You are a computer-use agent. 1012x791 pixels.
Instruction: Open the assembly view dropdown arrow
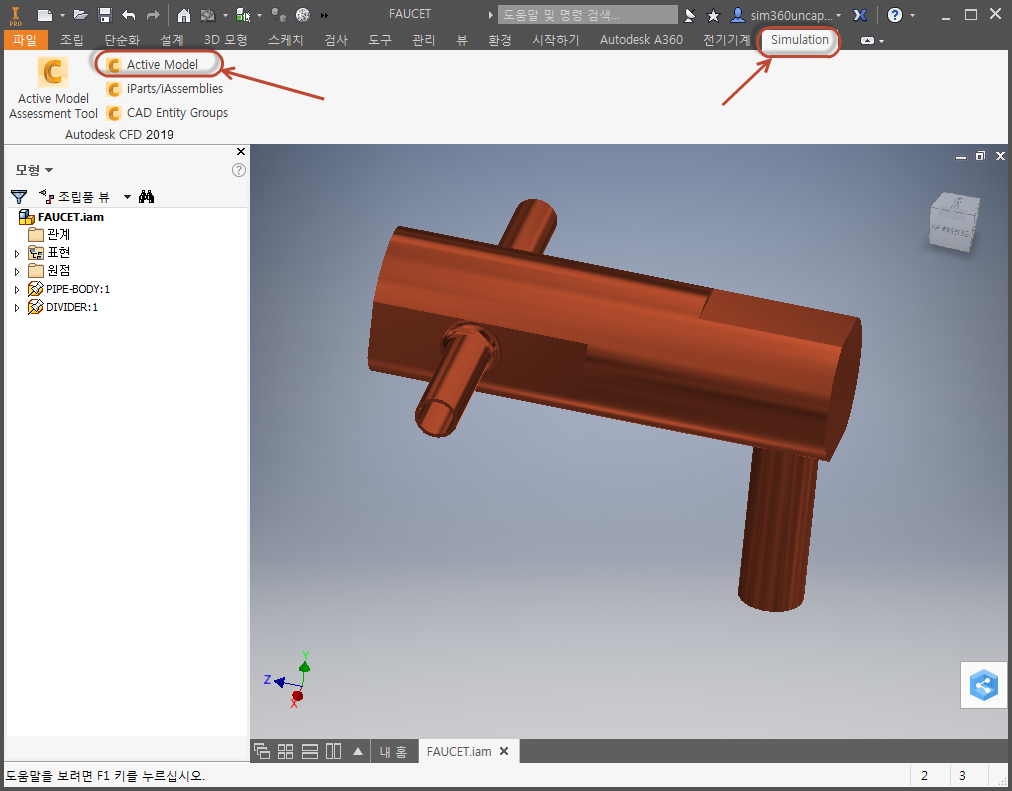click(x=127, y=197)
